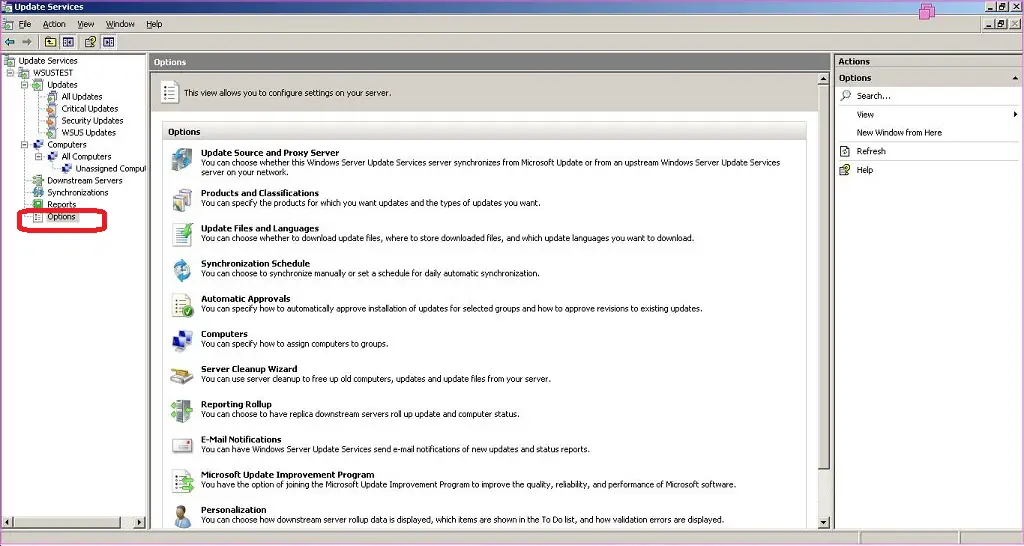Select the Options node in the tree
This screenshot has height=546, width=1024.
[61, 217]
